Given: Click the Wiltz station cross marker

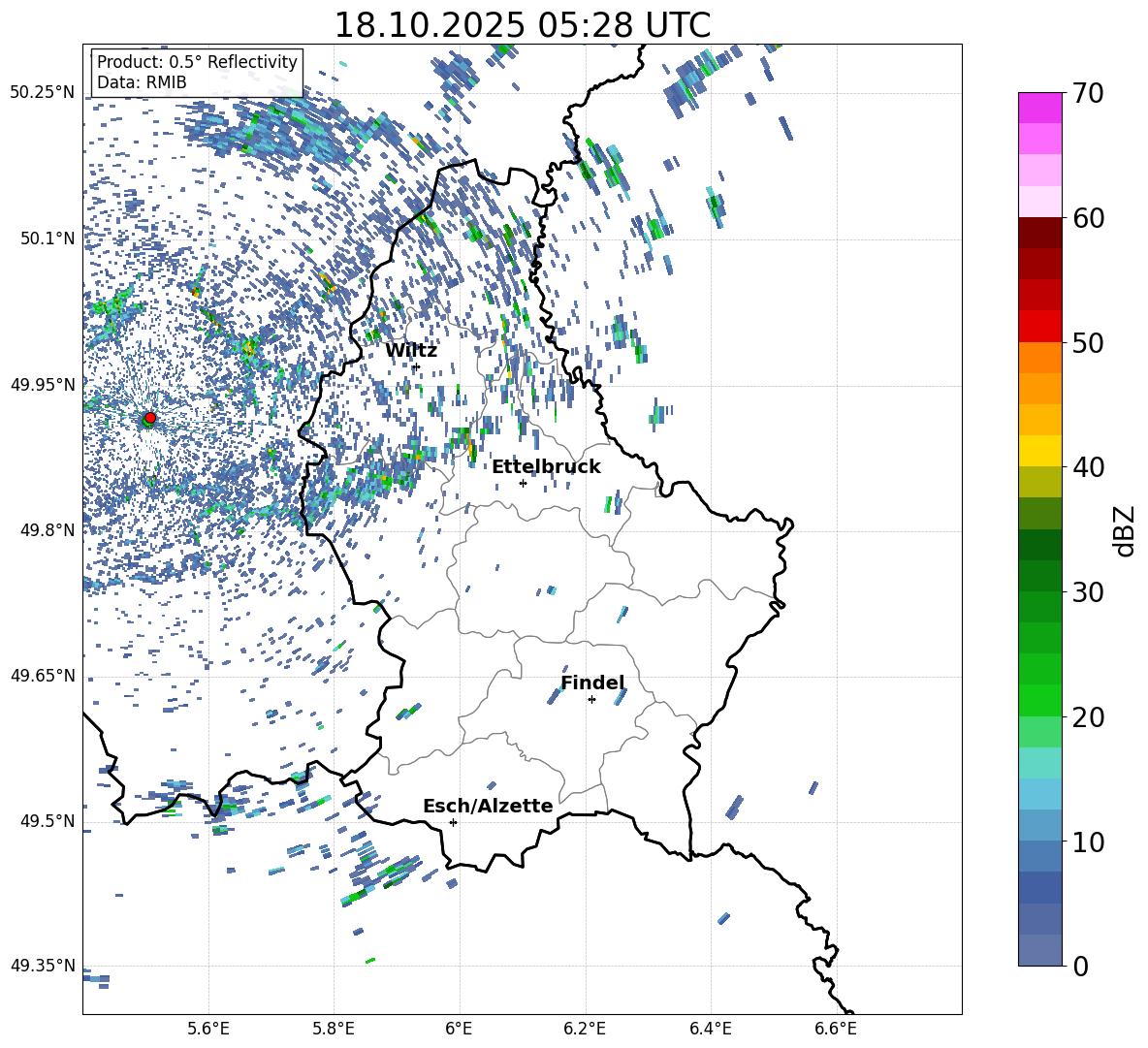Looking at the screenshot, I should pos(416,366).
